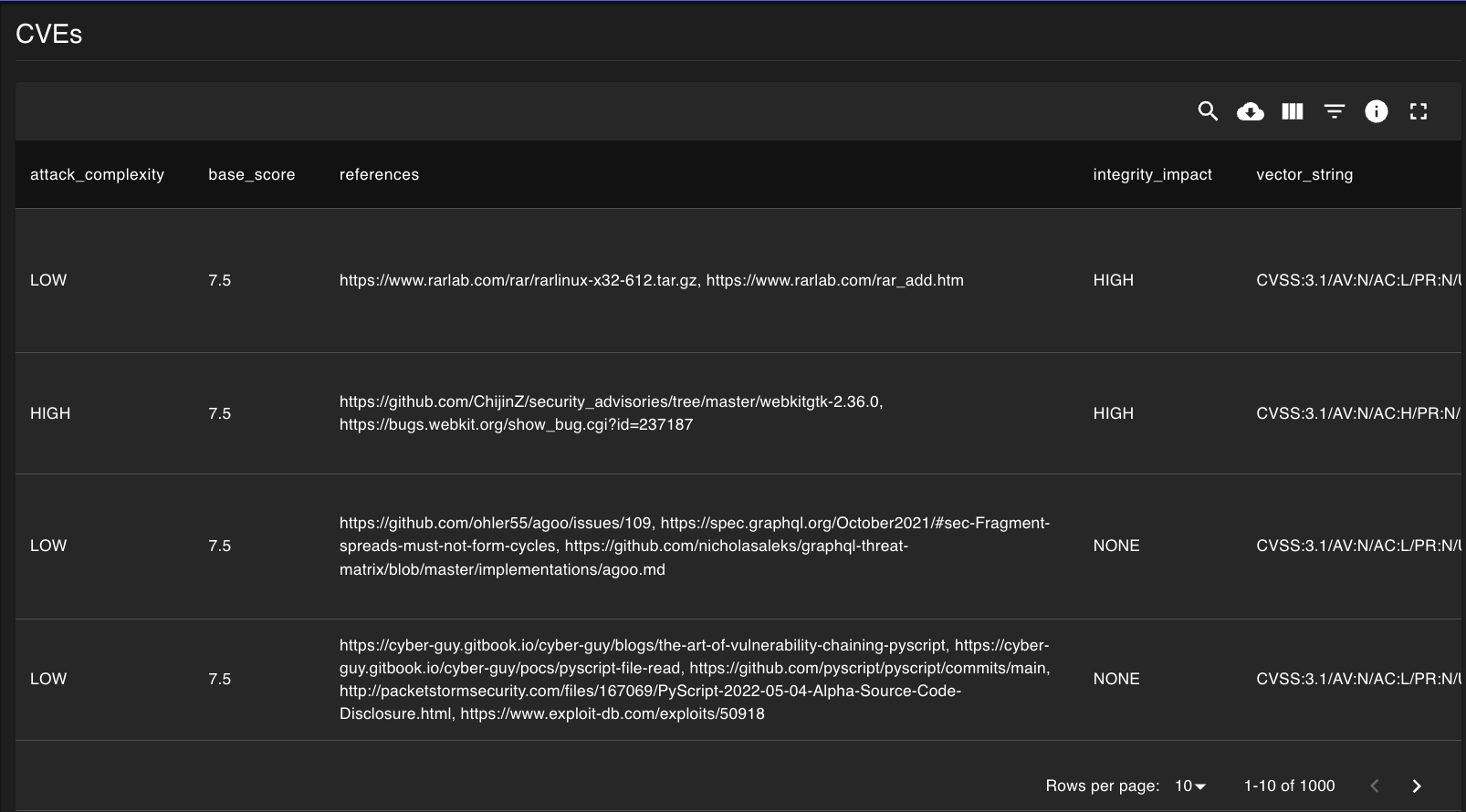The height and width of the screenshot is (812, 1466).
Task: Click the info circle icon
Action: [1376, 111]
